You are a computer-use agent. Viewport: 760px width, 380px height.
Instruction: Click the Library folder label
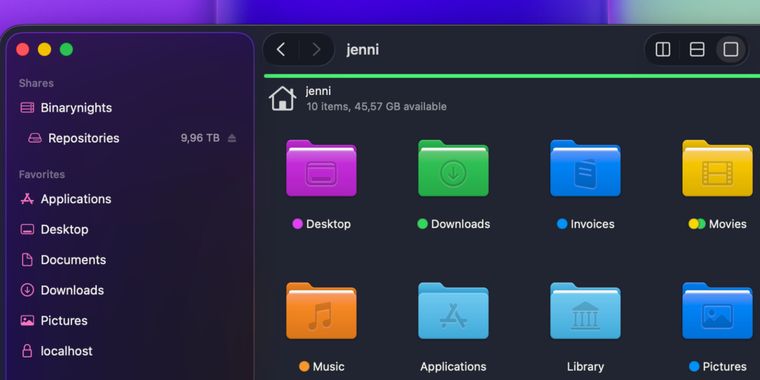pos(586,366)
